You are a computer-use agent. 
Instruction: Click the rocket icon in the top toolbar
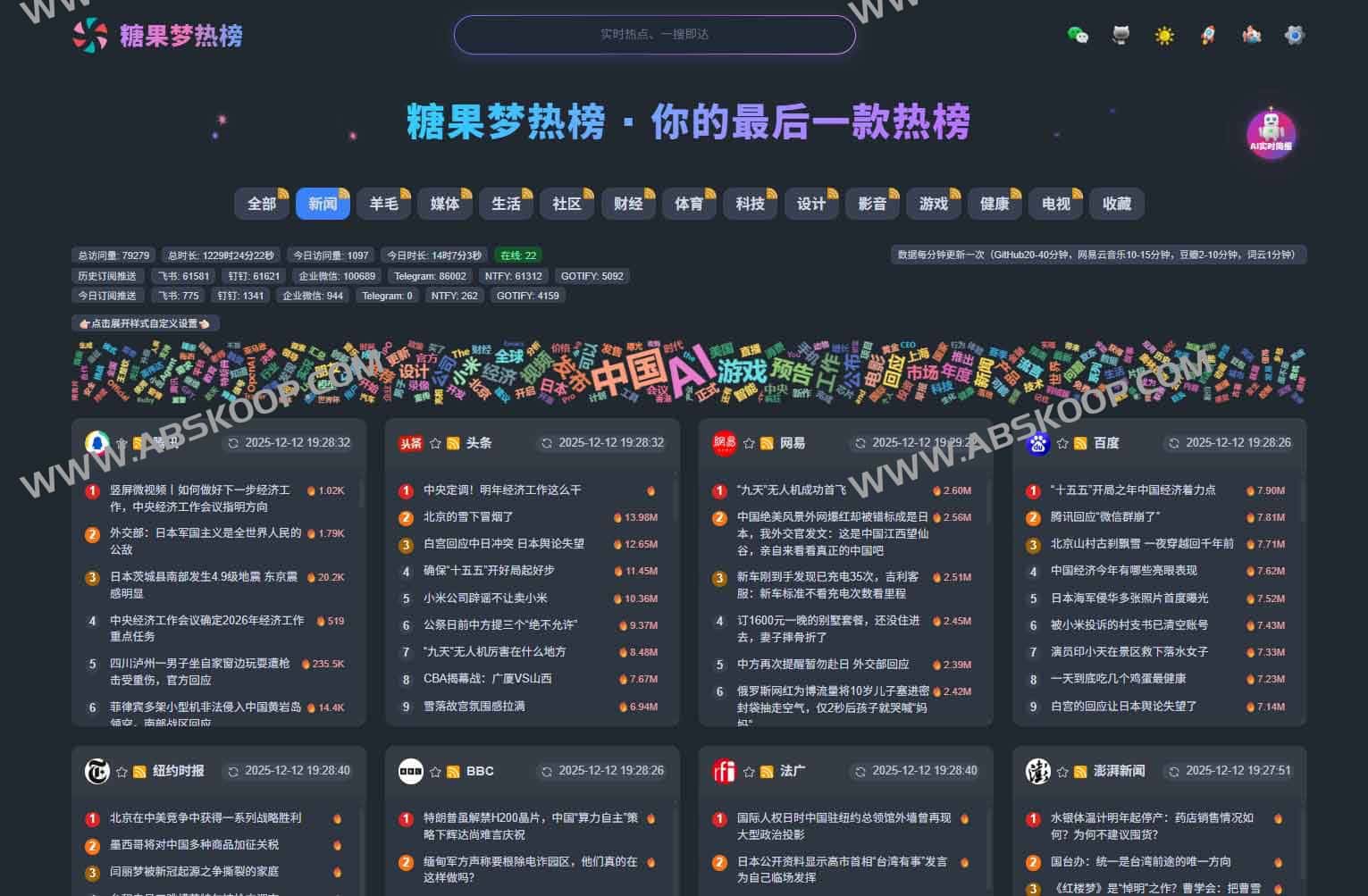[x=1207, y=35]
